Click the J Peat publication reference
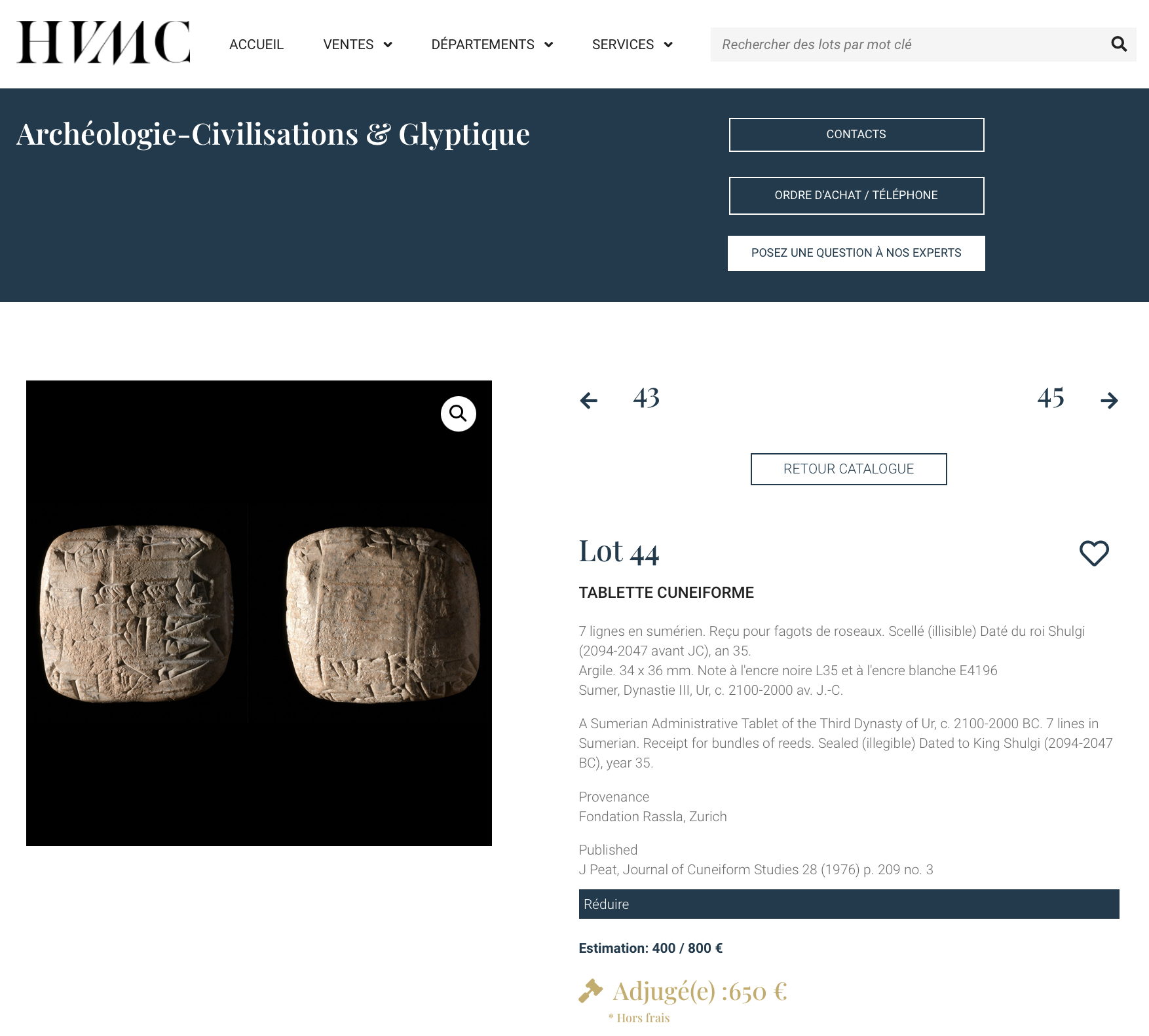The height and width of the screenshot is (1036, 1149). 756,870
